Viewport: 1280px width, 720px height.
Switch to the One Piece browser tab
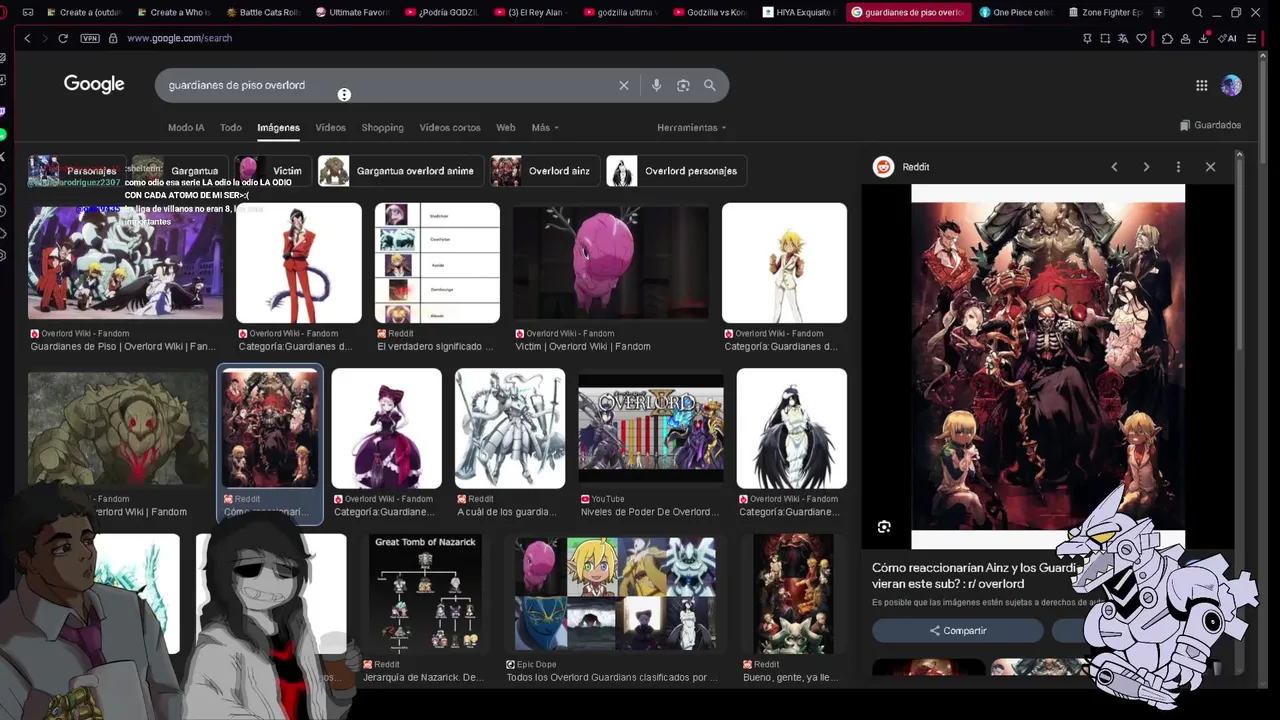pyautogui.click(x=1016, y=12)
